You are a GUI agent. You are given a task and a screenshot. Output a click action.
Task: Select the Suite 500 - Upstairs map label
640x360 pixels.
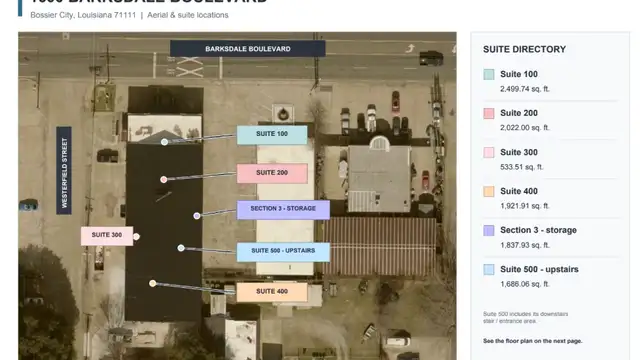283,251
